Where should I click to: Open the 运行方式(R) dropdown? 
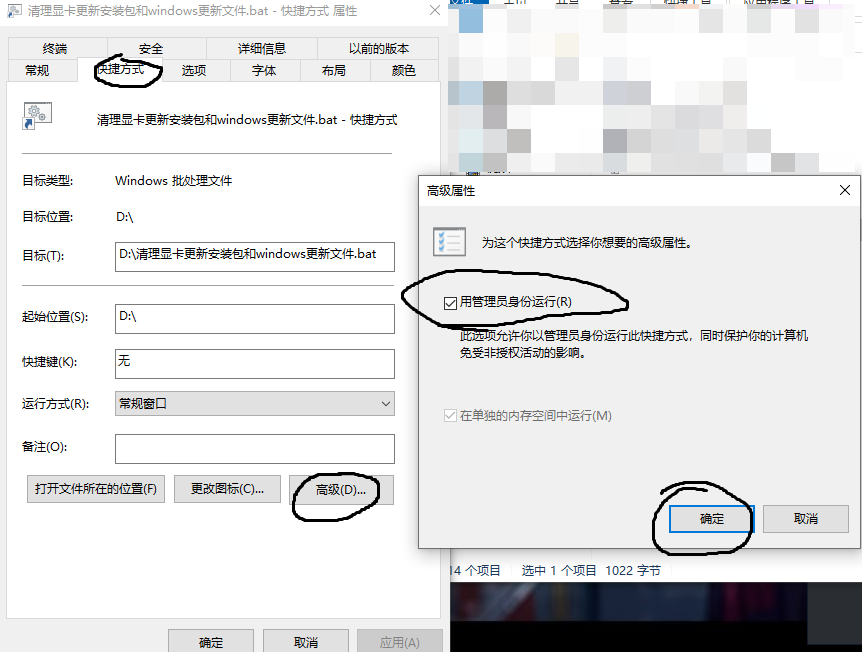255,404
